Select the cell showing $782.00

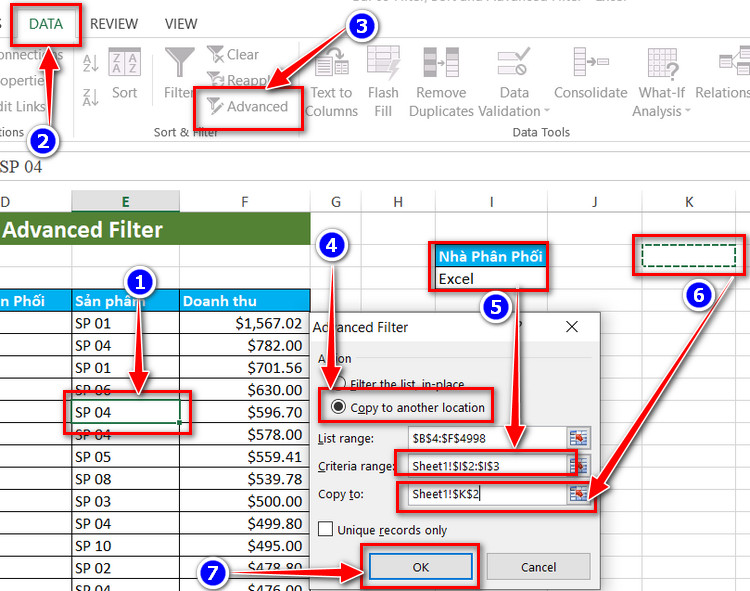click(245, 345)
